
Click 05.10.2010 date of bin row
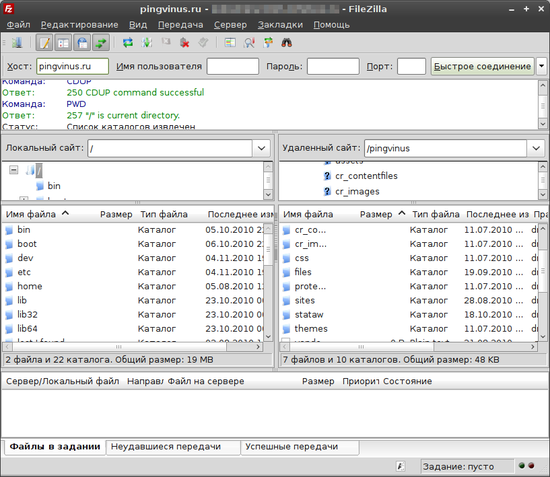pos(234,230)
